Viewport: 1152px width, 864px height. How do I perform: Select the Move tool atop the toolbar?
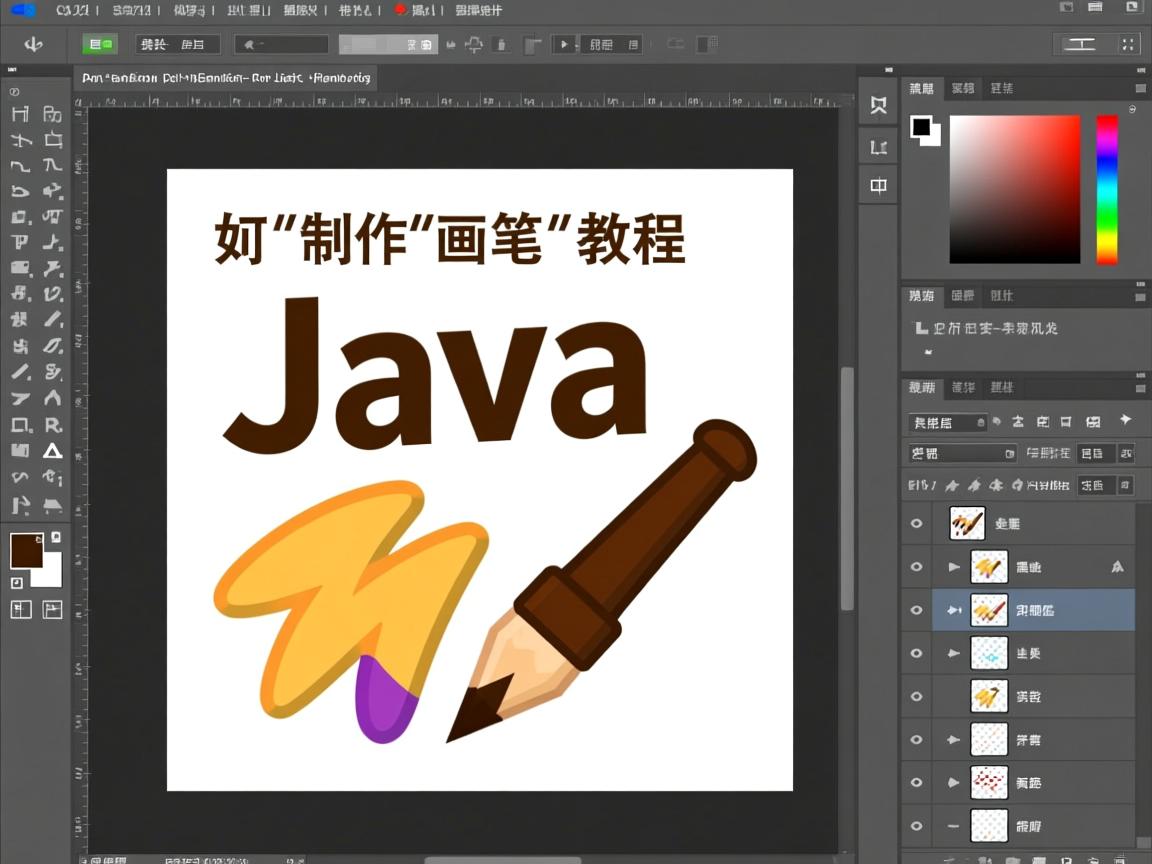point(20,114)
